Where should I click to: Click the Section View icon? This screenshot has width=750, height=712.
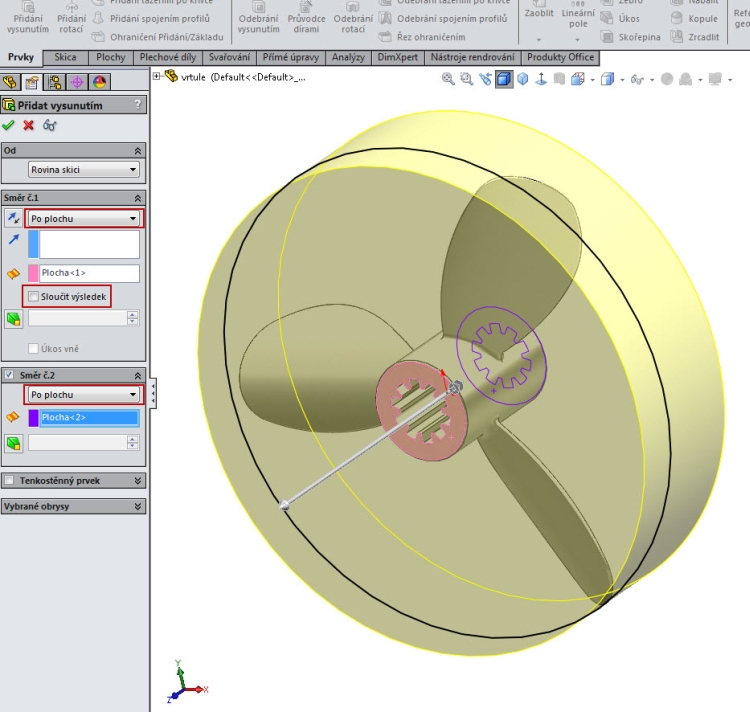click(x=559, y=79)
